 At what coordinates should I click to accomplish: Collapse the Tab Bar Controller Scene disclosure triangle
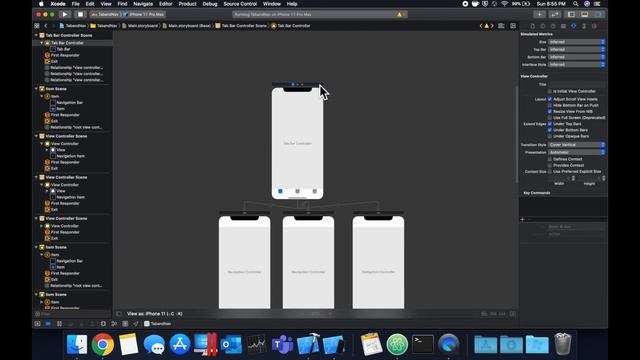pyautogui.click(x=36, y=36)
